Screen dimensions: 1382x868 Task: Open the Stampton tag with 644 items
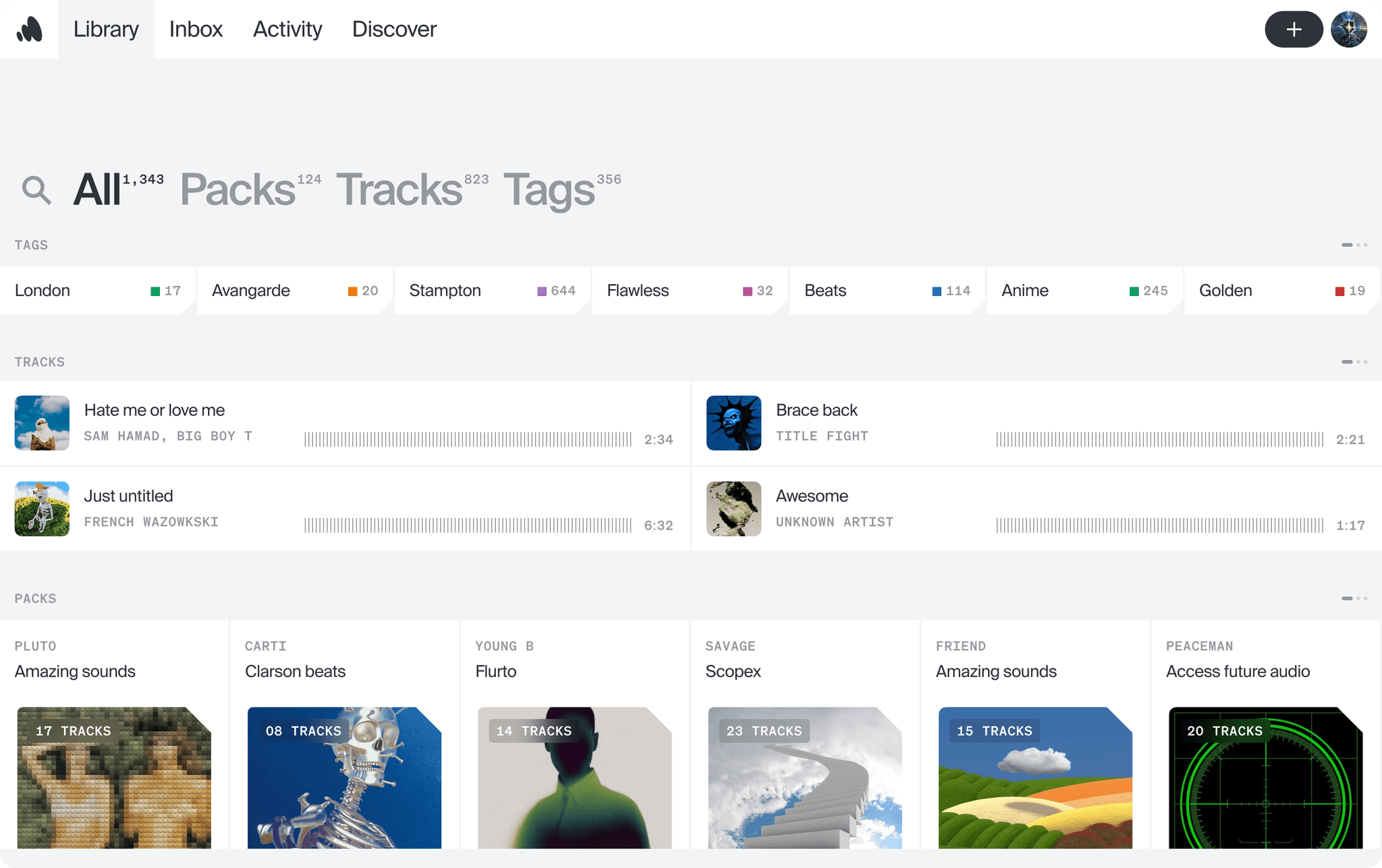coord(492,291)
